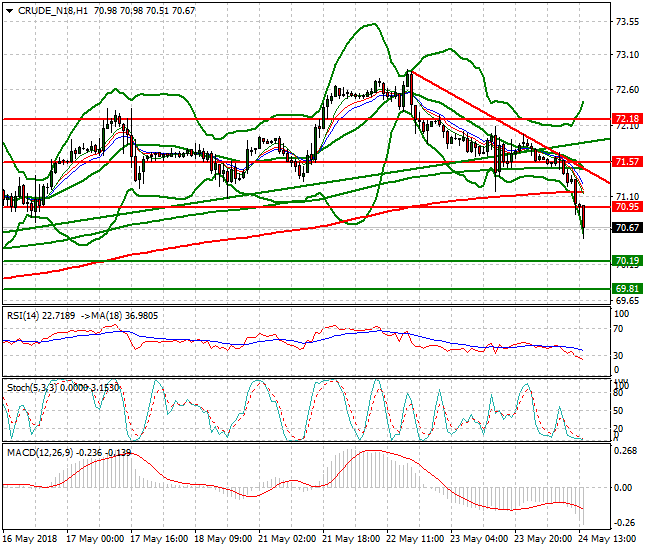The height and width of the screenshot is (550, 650).
Task: Select the 72.18 red price level label
Action: (627, 119)
